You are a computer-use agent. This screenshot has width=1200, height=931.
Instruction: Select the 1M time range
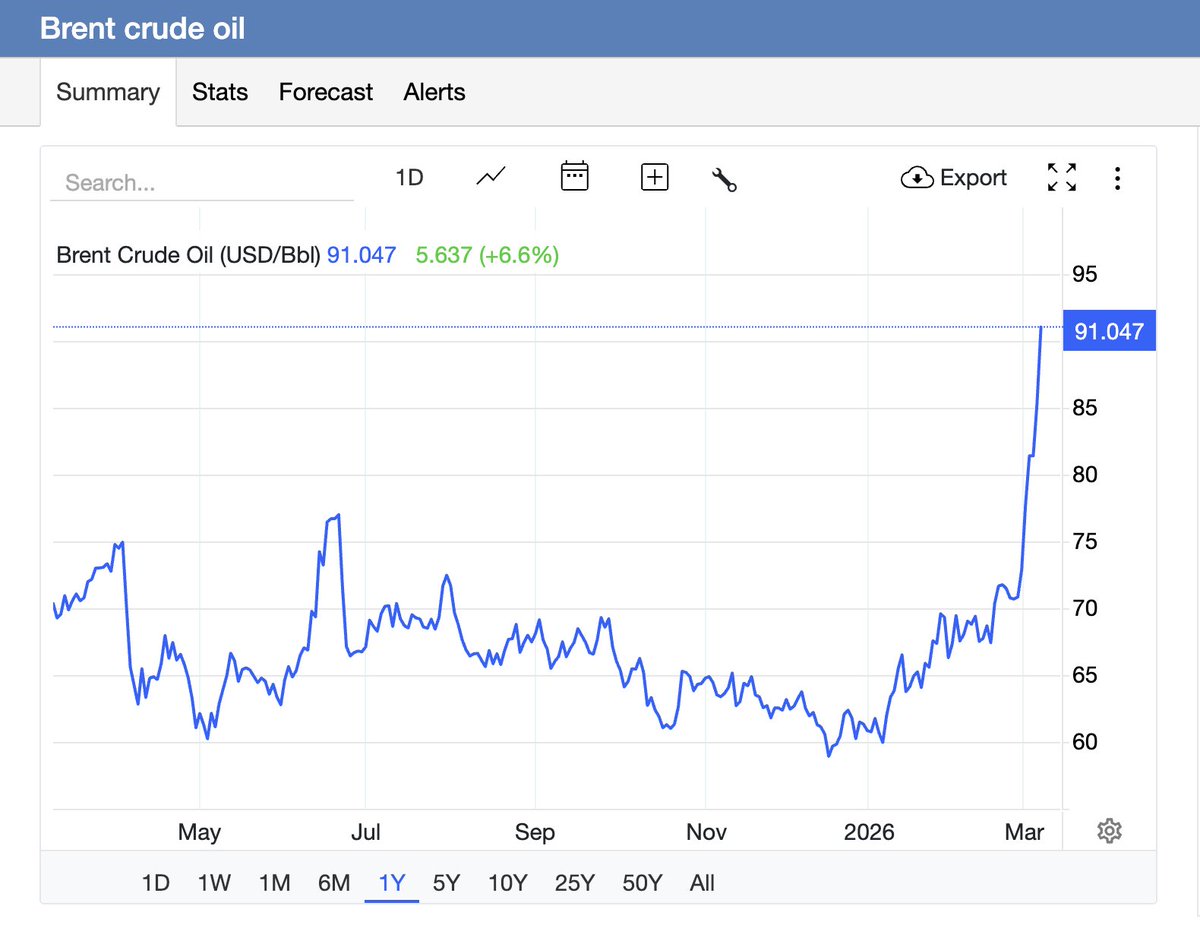pos(274,883)
